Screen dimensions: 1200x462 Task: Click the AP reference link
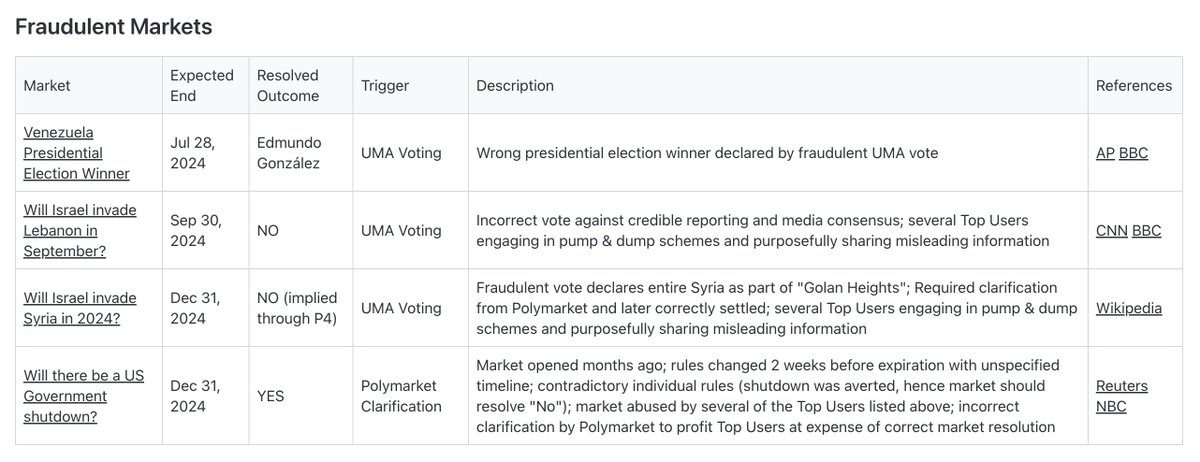coord(1105,153)
